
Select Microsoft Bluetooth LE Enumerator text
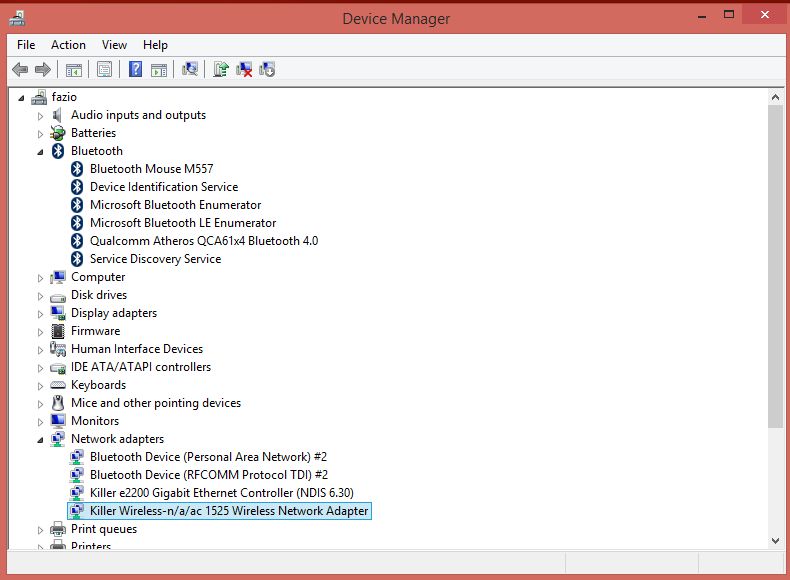click(183, 223)
